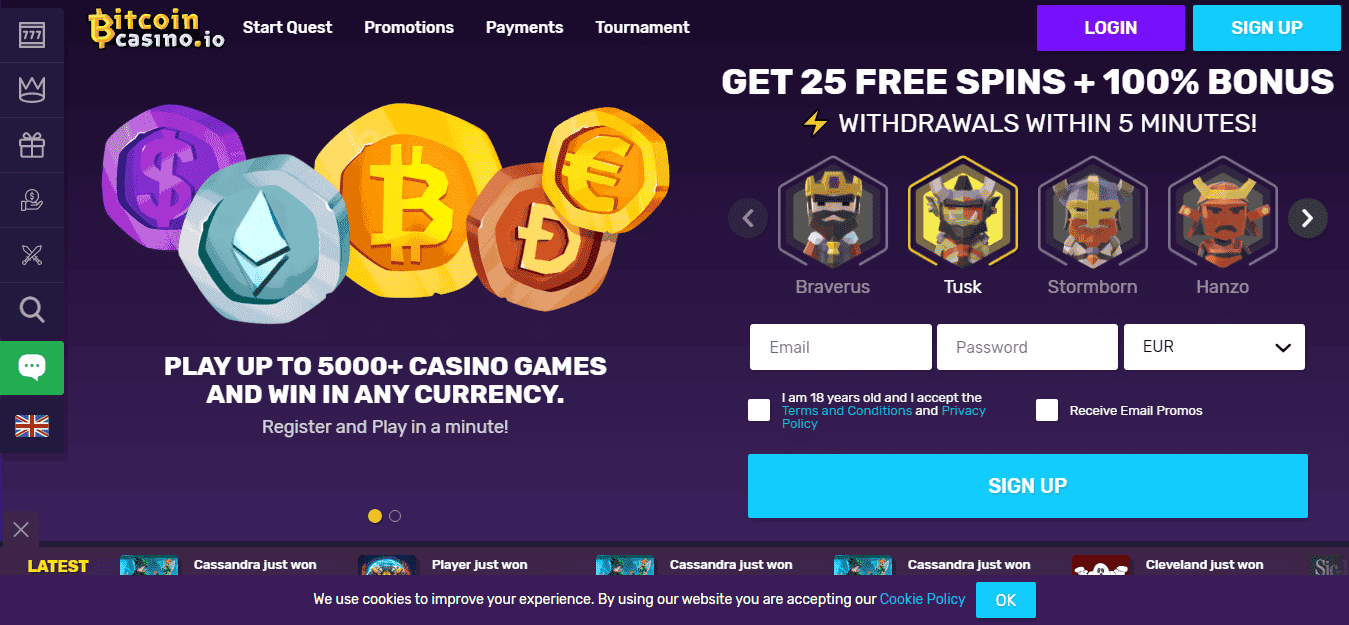Image resolution: width=1349 pixels, height=625 pixels.
Task: Click the magnifying glass search icon
Action: (x=32, y=311)
